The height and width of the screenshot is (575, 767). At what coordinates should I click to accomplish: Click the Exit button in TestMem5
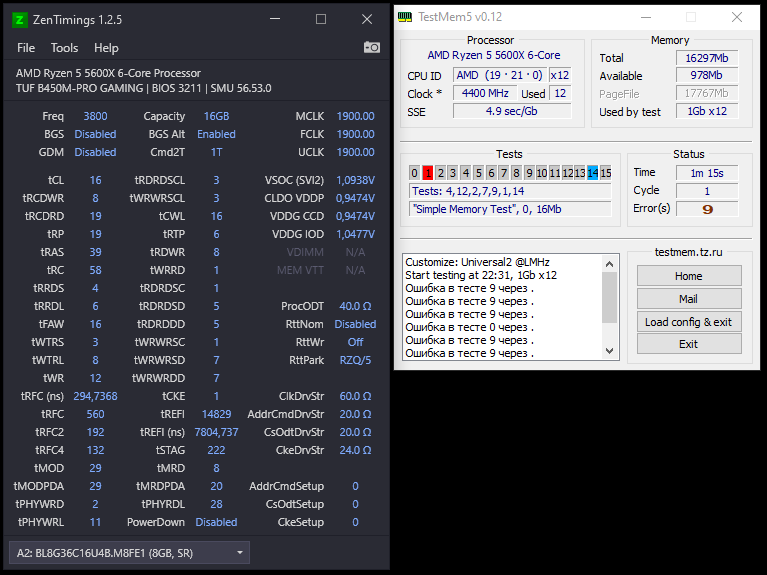pos(689,344)
